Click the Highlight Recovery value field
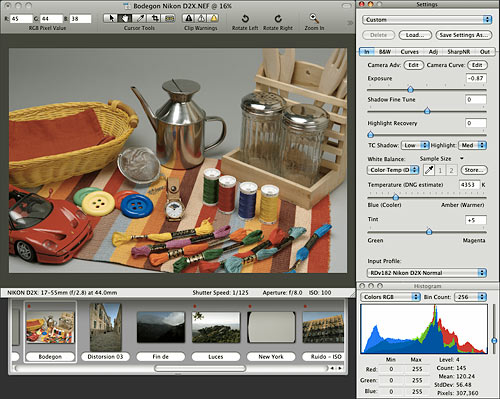This screenshot has width=500, height=399. click(x=476, y=123)
